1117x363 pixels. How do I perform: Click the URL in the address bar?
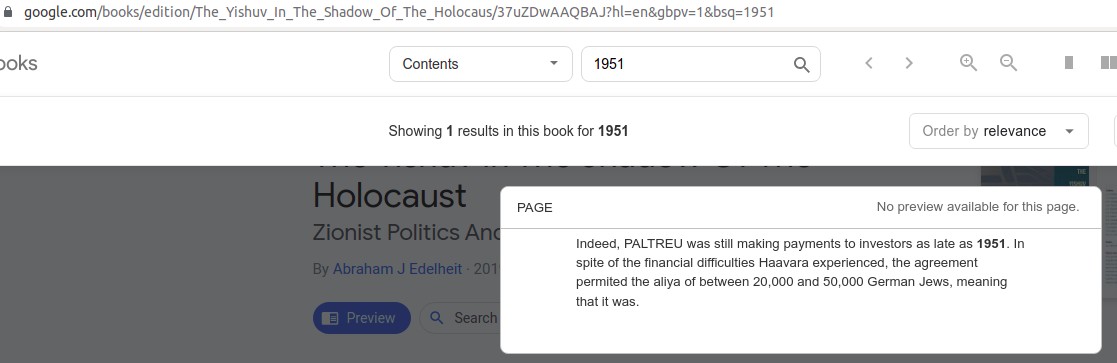[399, 12]
